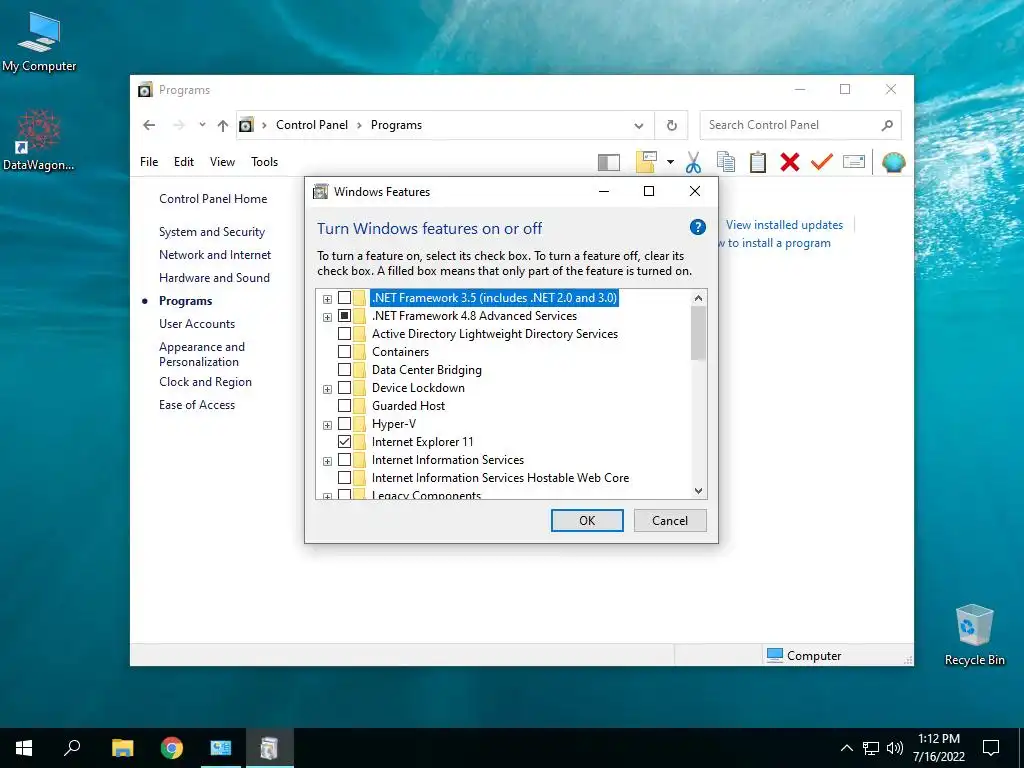Viewport: 1024px width, 768px height.
Task: Click features list scrollbar thumb
Action: 698,333
